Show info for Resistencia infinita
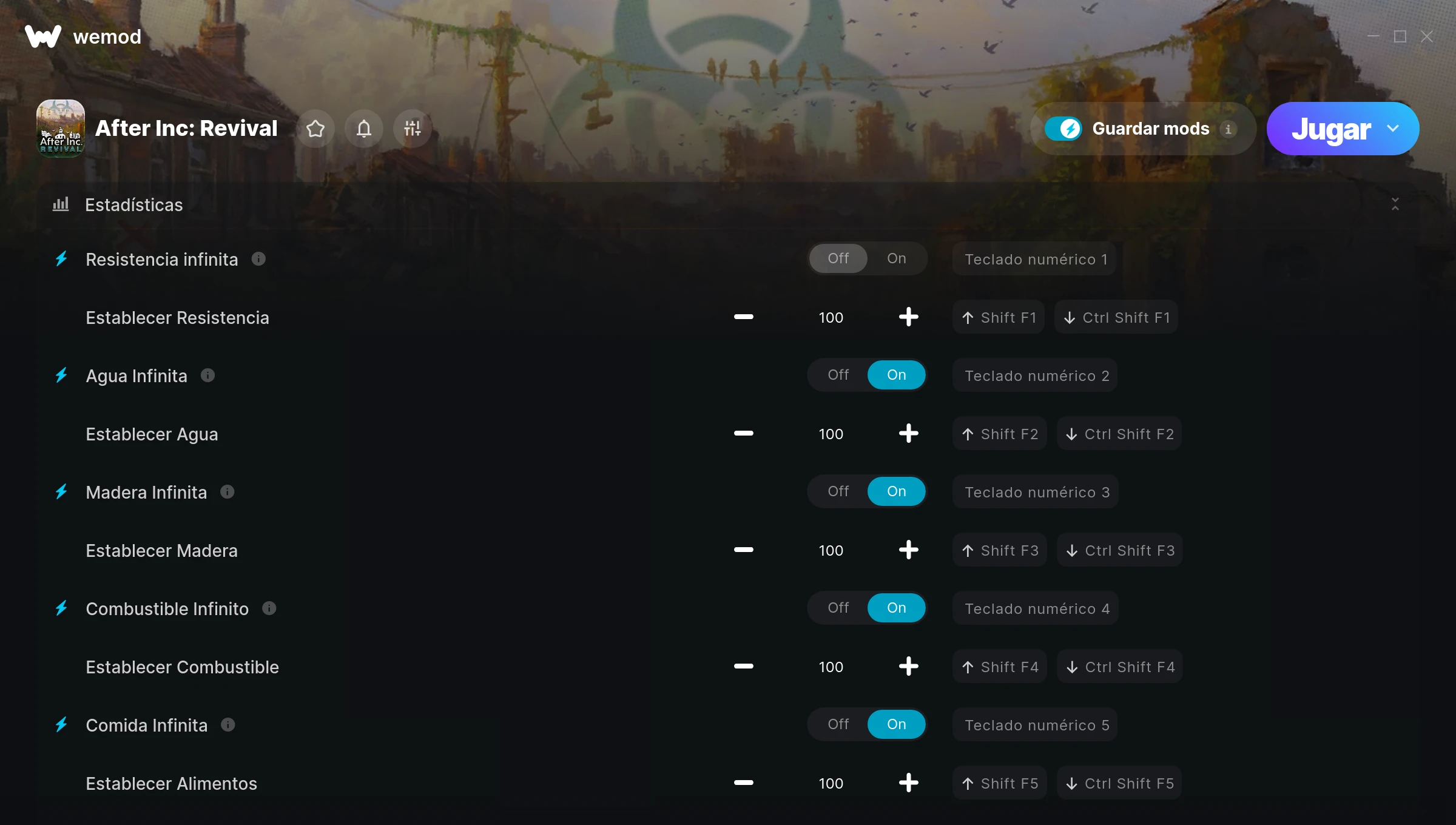The height and width of the screenshot is (825, 1456). coord(258,259)
